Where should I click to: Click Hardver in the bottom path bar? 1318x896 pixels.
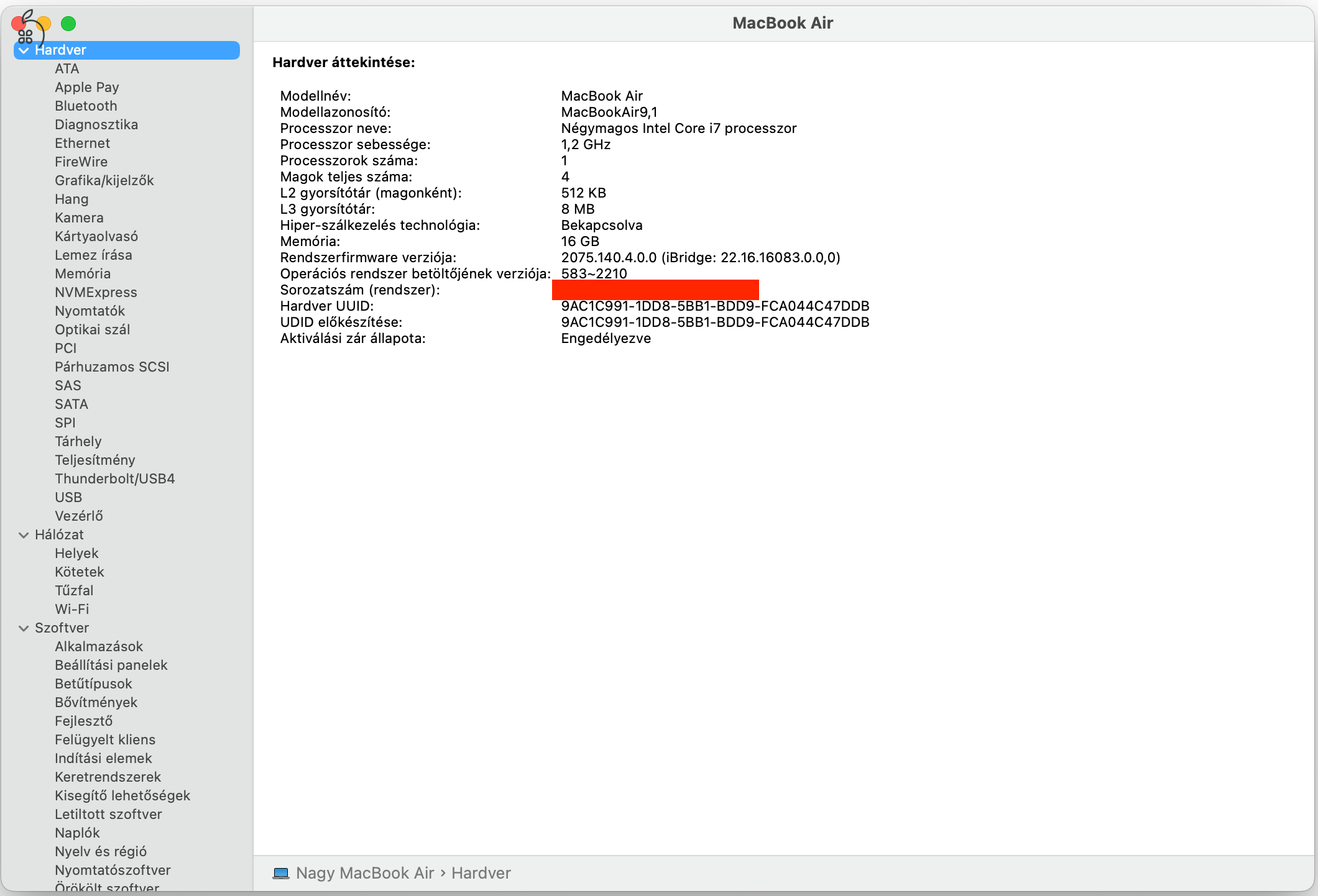click(x=481, y=873)
